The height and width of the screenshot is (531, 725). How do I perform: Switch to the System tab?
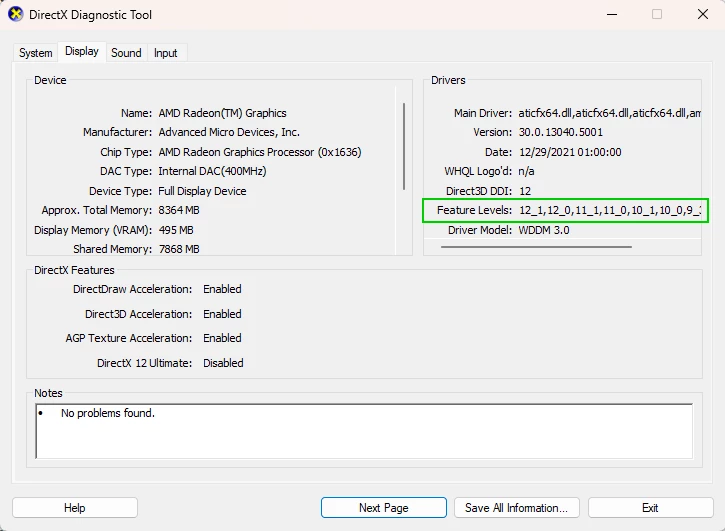[36, 53]
